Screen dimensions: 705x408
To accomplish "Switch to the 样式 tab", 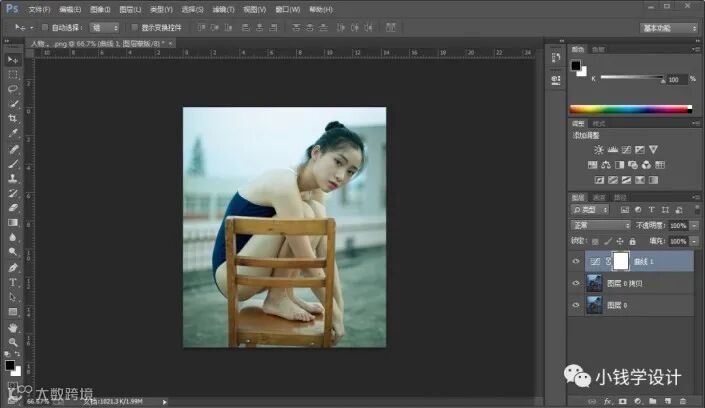I will pos(598,124).
